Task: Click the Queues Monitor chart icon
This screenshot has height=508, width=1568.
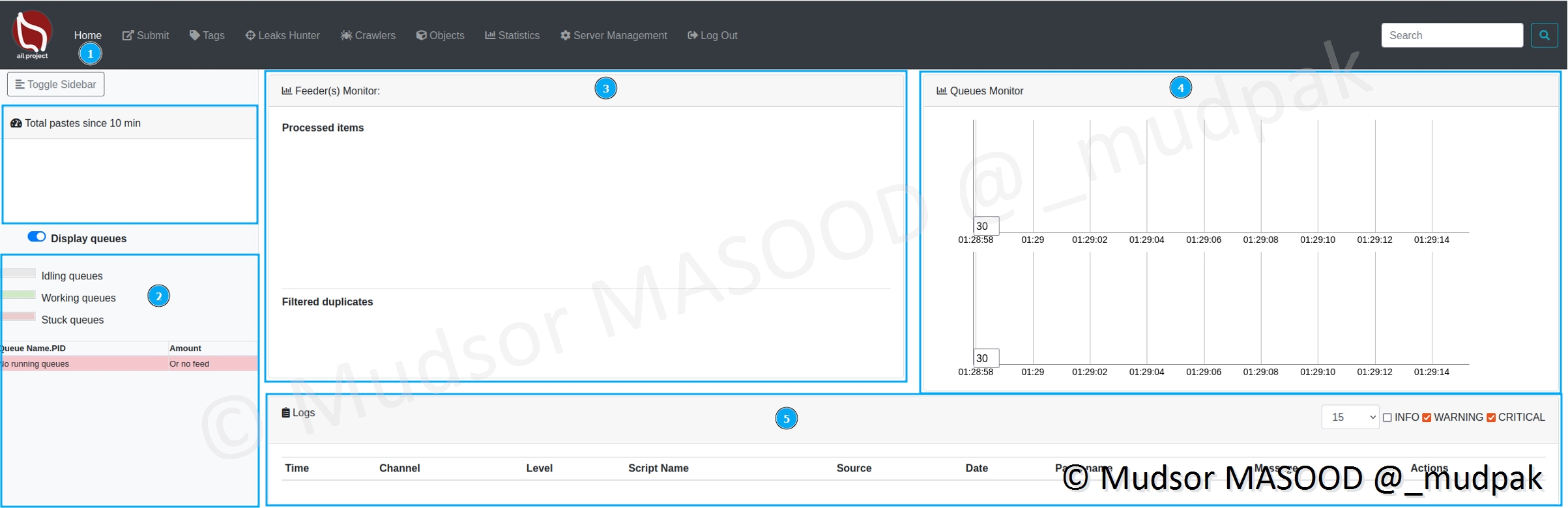Action: click(941, 91)
